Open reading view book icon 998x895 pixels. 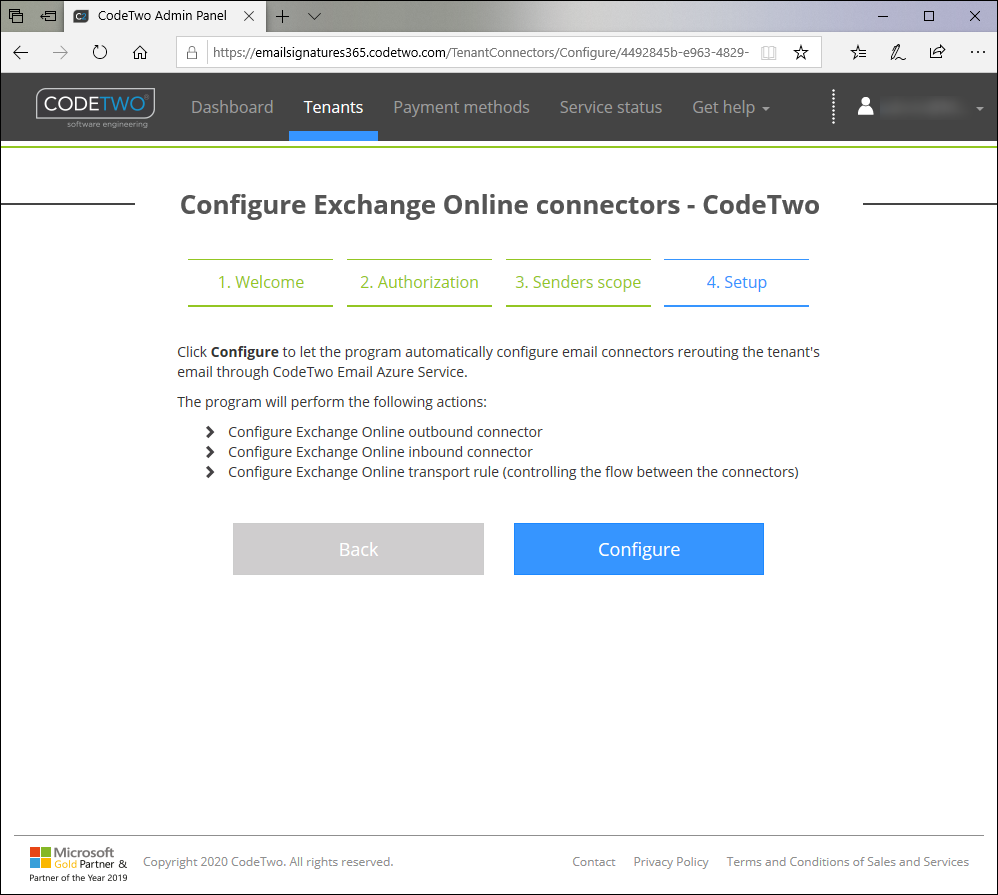(x=768, y=53)
